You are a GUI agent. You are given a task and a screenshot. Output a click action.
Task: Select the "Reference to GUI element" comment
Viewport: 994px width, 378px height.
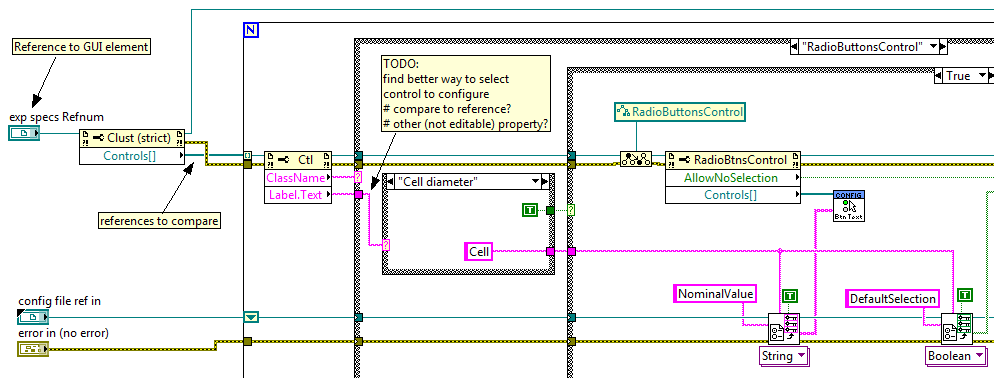click(x=81, y=46)
